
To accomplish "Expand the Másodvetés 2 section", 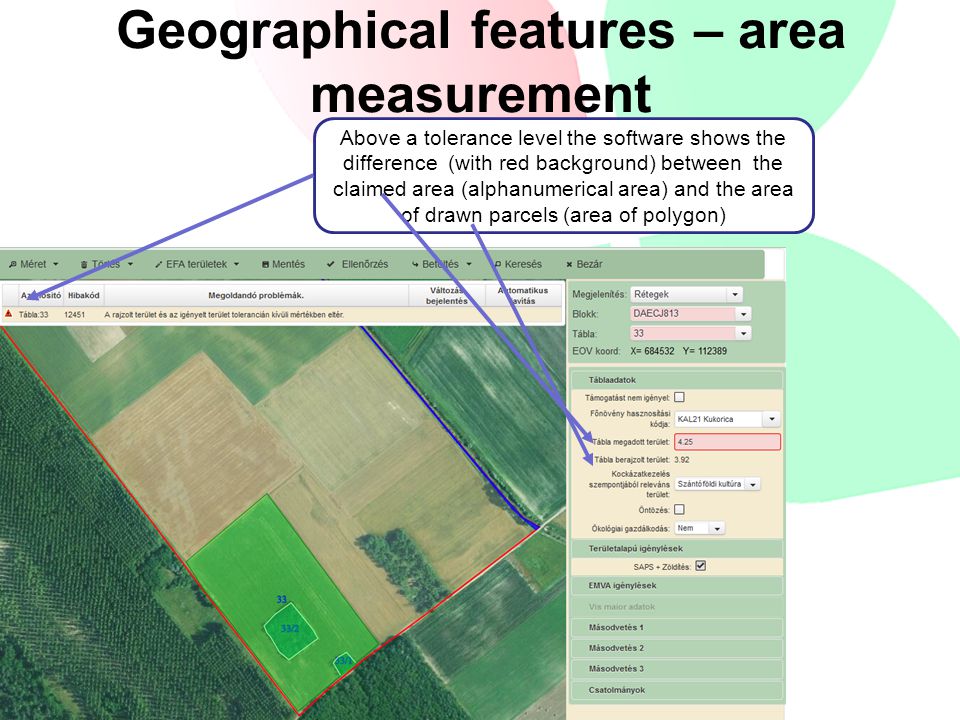I will (x=677, y=648).
